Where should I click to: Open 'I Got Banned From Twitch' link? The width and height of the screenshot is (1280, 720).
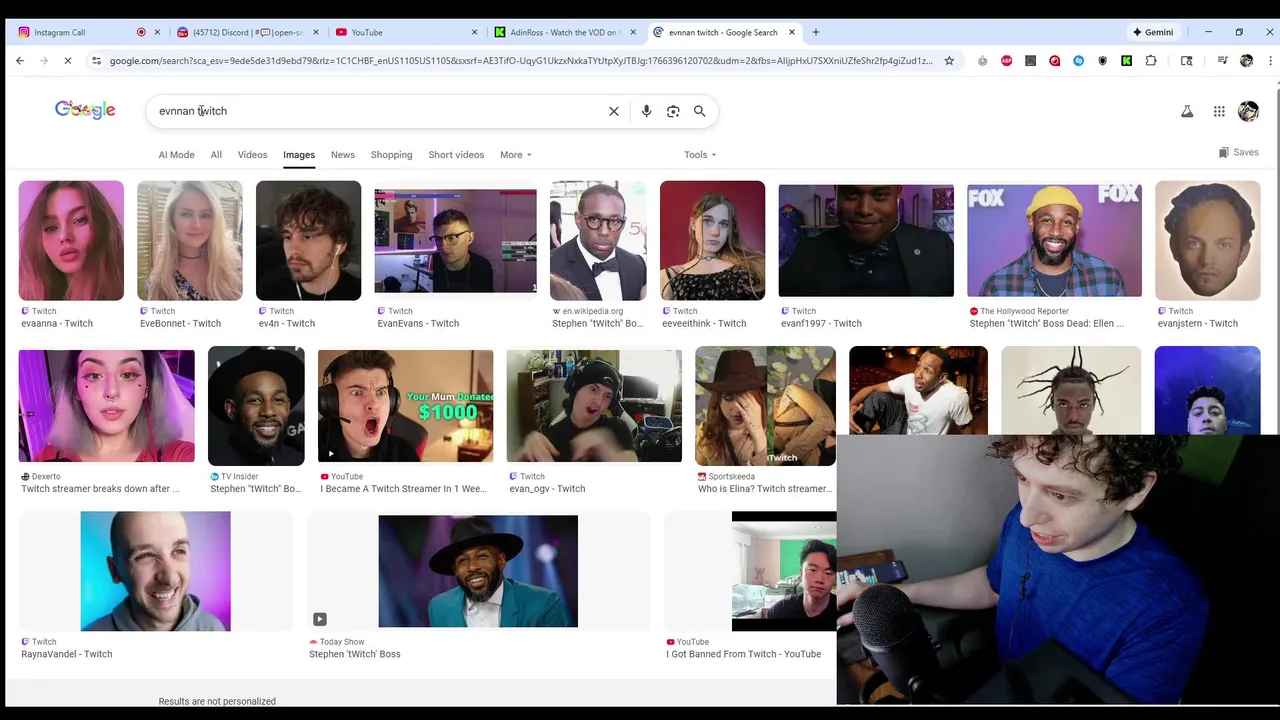744,654
